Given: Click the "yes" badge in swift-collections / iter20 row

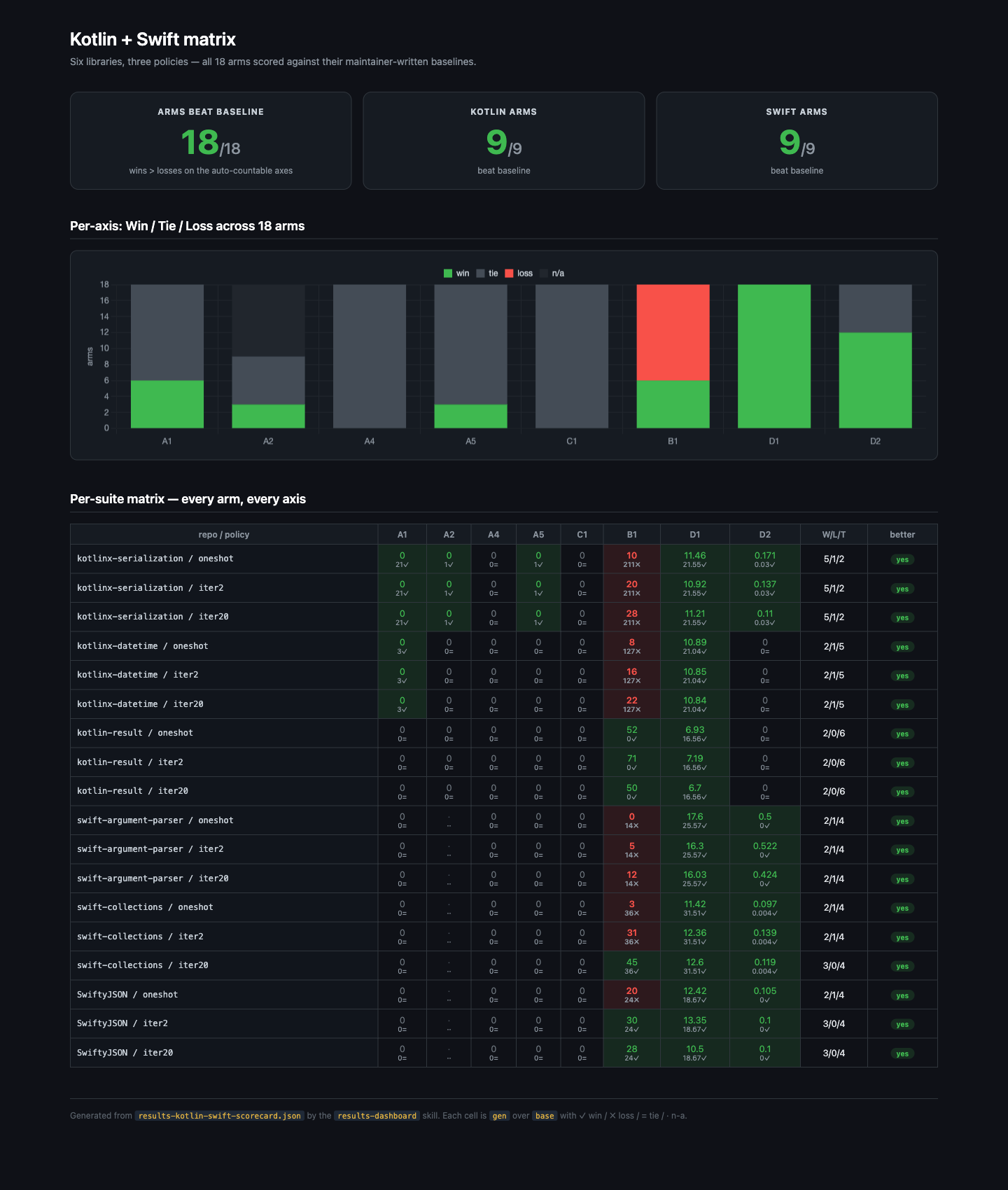Looking at the screenshot, I should (x=902, y=967).
